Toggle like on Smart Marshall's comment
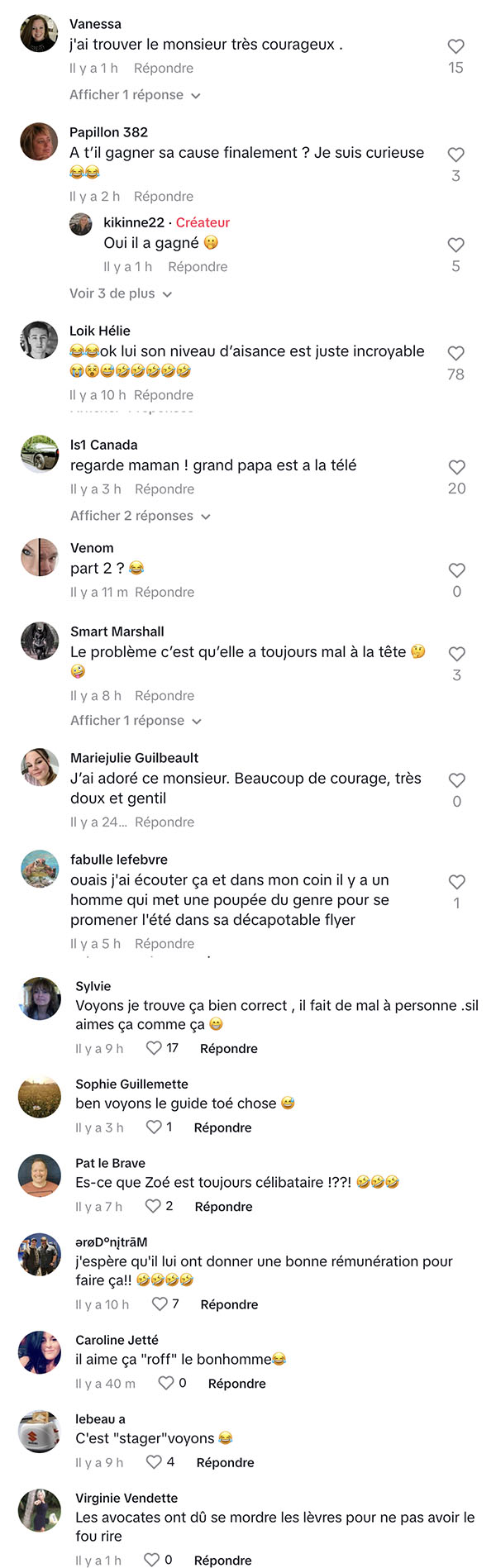Image resolution: width=496 pixels, height=1568 pixels. pyautogui.click(x=456, y=654)
